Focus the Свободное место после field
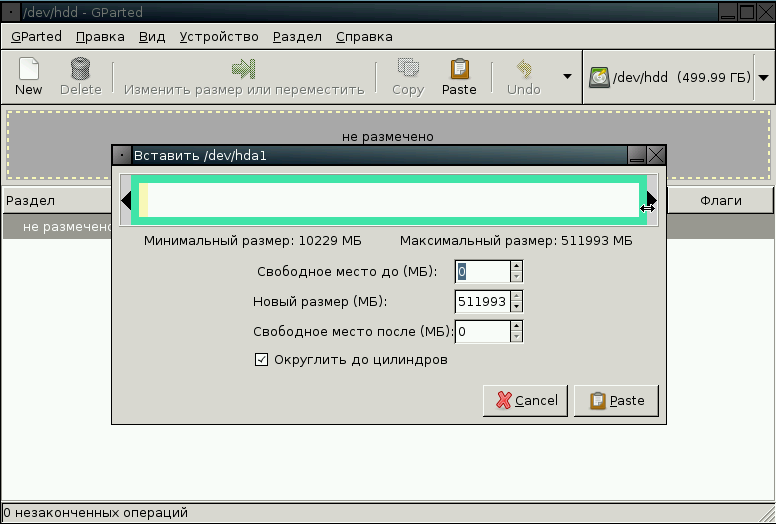 483,332
